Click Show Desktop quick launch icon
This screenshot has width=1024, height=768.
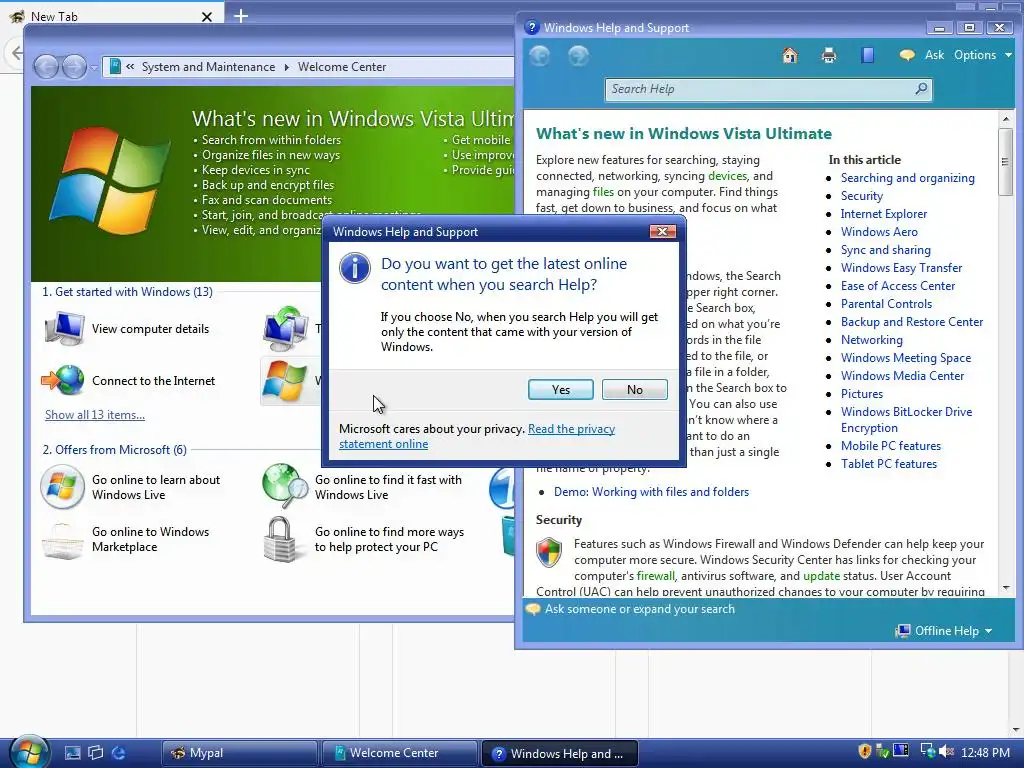[72, 753]
